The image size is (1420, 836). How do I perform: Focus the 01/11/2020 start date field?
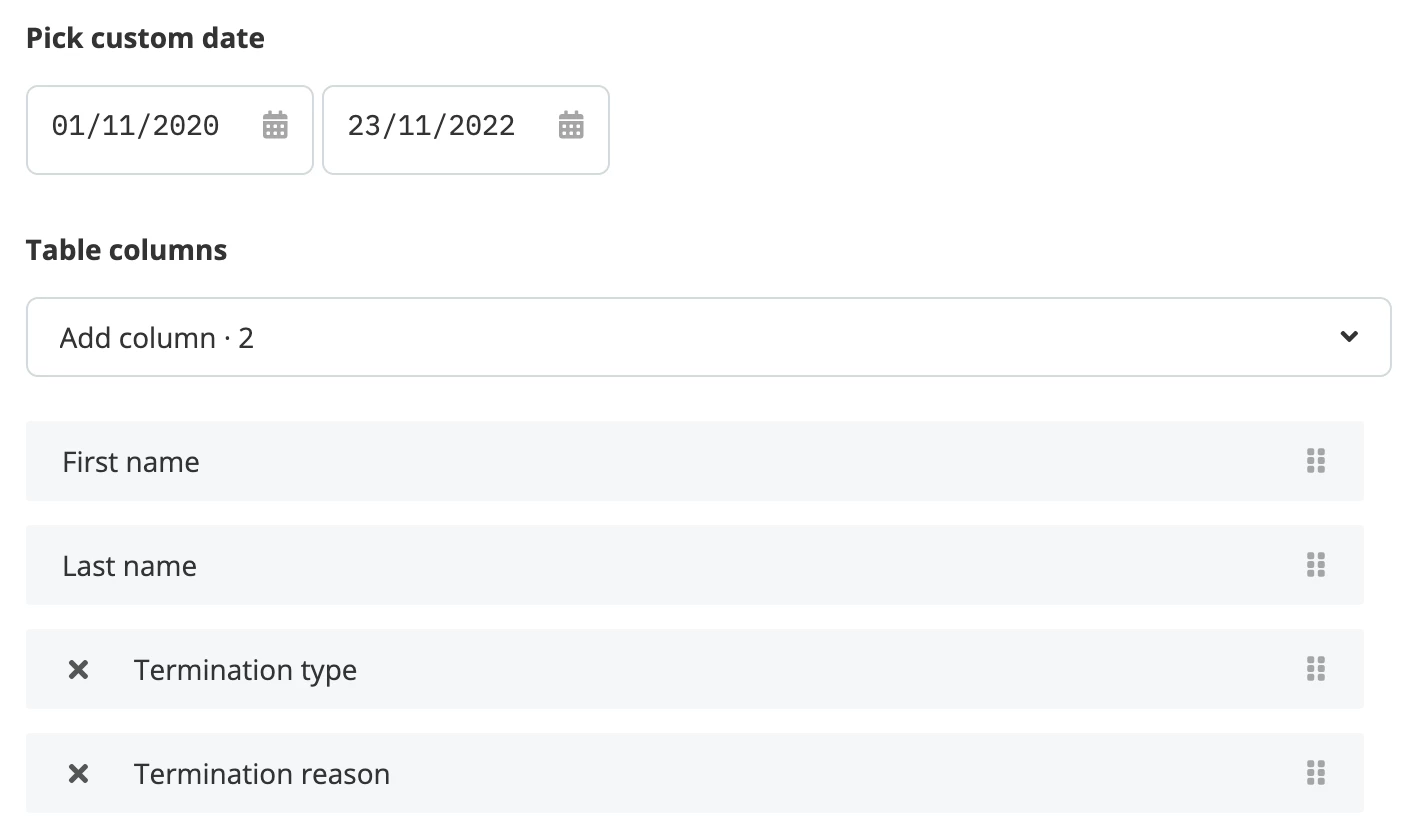(170, 130)
